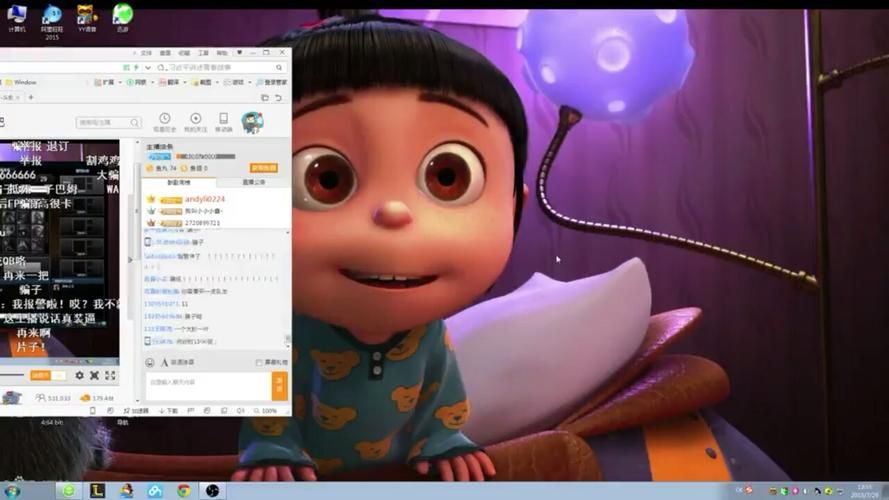
Task: Open the Windows Start button
Action: (12, 491)
